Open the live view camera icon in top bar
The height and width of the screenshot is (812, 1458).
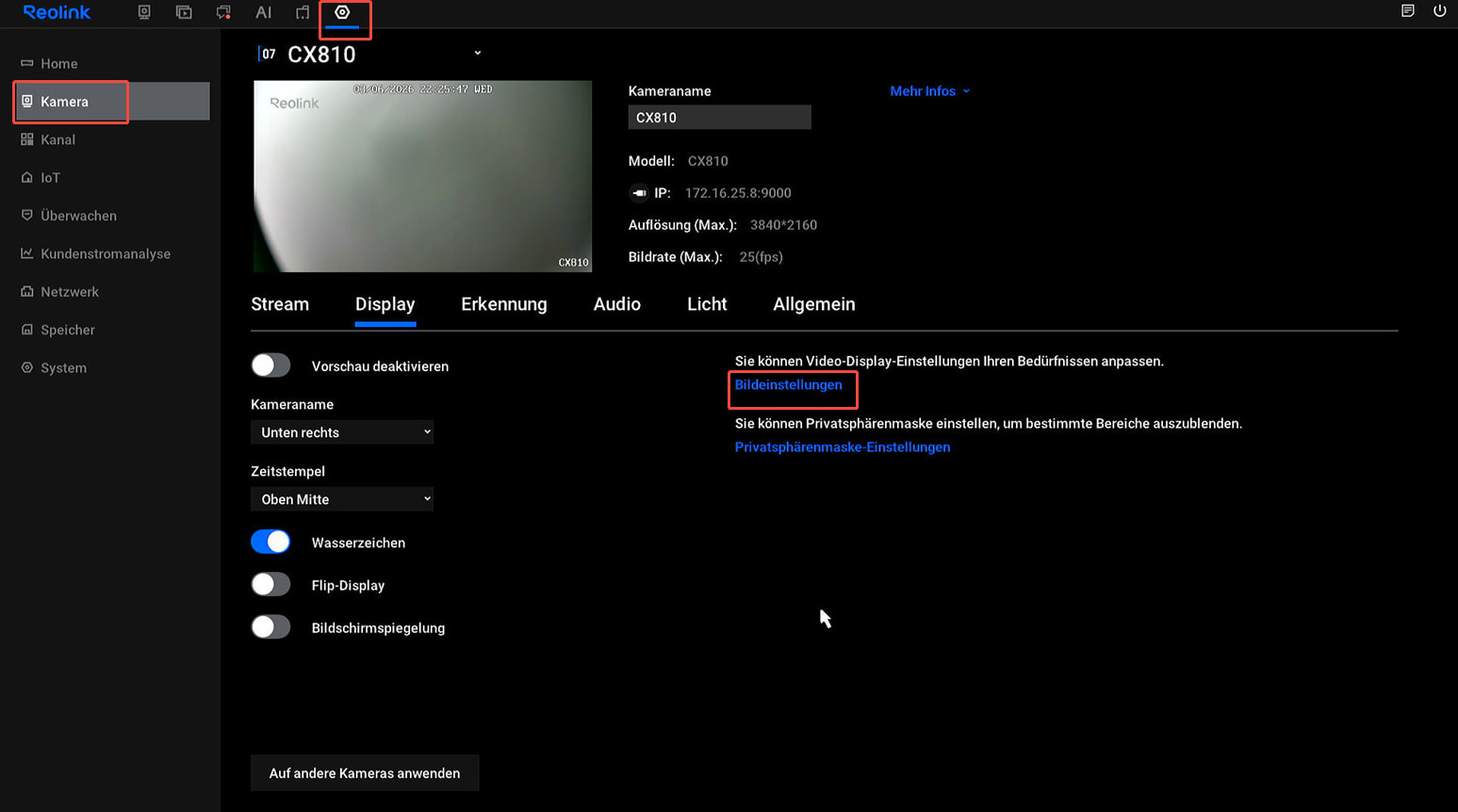[x=144, y=12]
